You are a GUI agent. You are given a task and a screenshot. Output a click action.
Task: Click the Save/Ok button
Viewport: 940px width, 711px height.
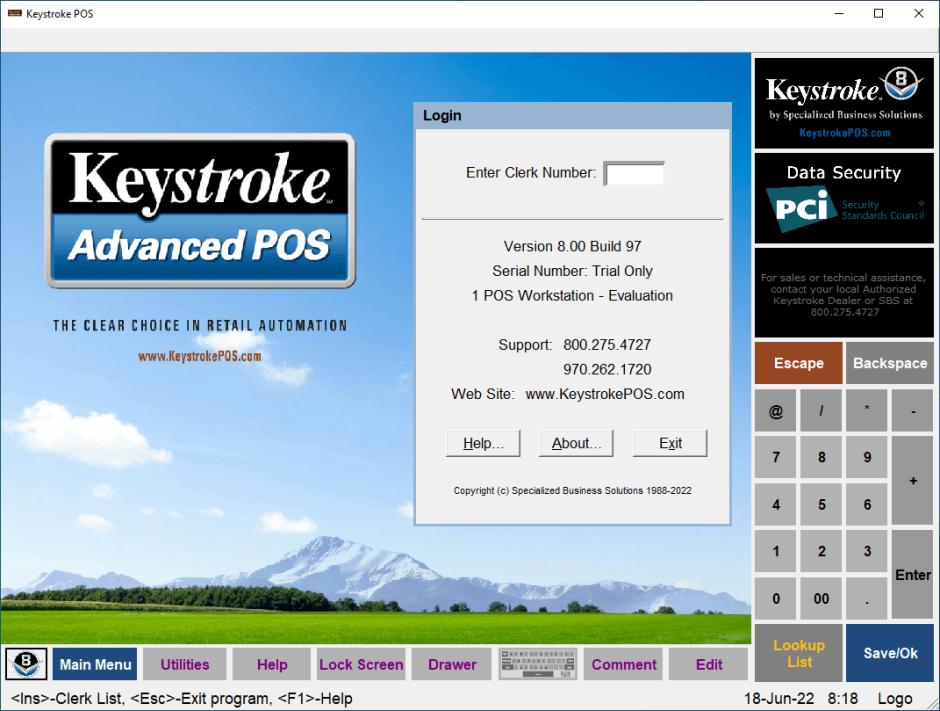click(890, 653)
